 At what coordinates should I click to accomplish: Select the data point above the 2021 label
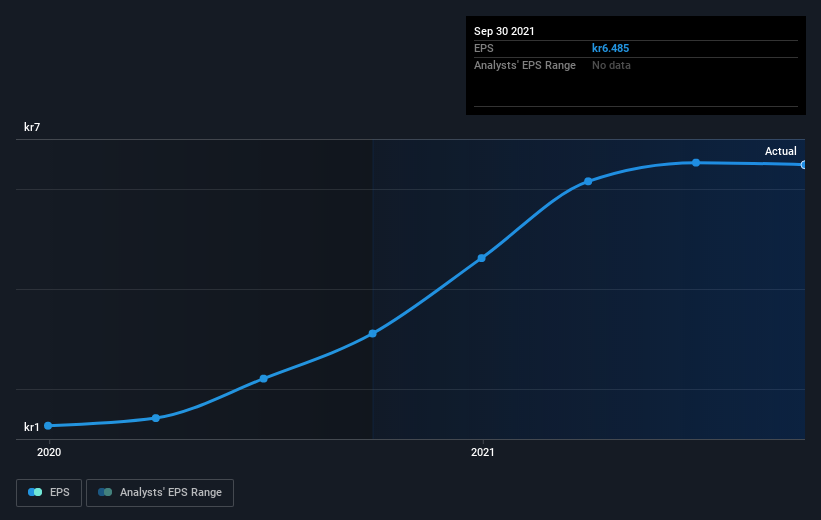482,258
